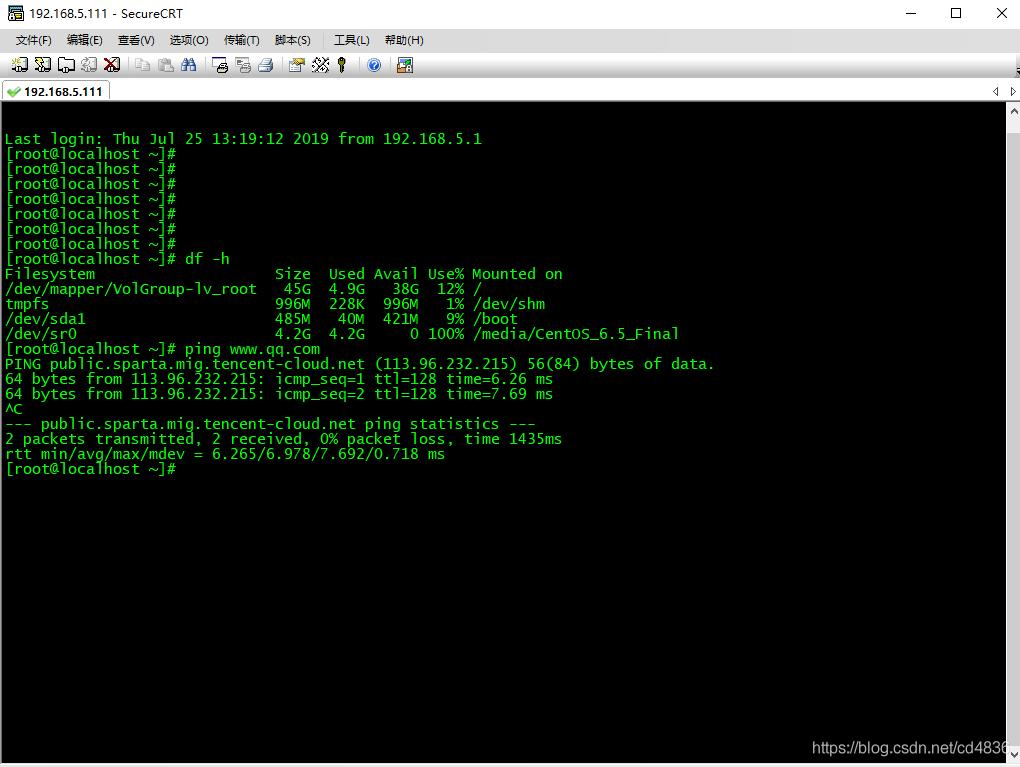
Task: Connect in a new tab
Action: click(64, 65)
